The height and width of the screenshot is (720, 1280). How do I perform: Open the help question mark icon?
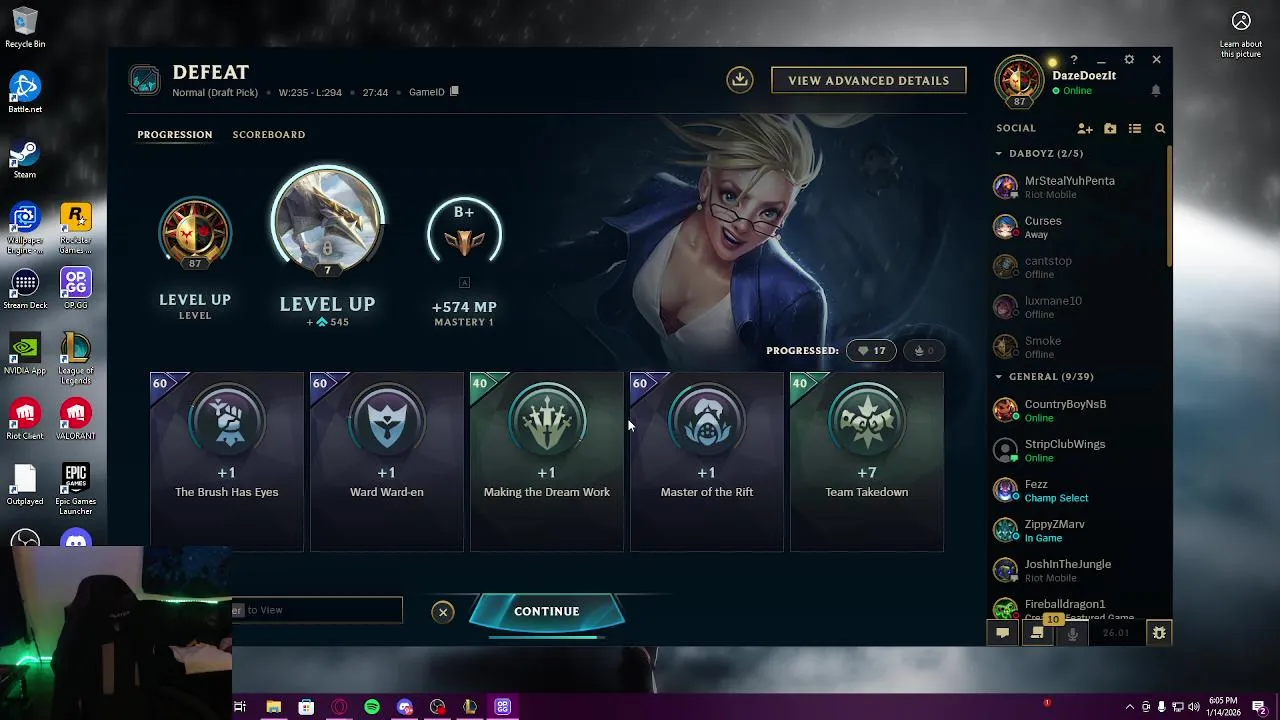pyautogui.click(x=1074, y=60)
